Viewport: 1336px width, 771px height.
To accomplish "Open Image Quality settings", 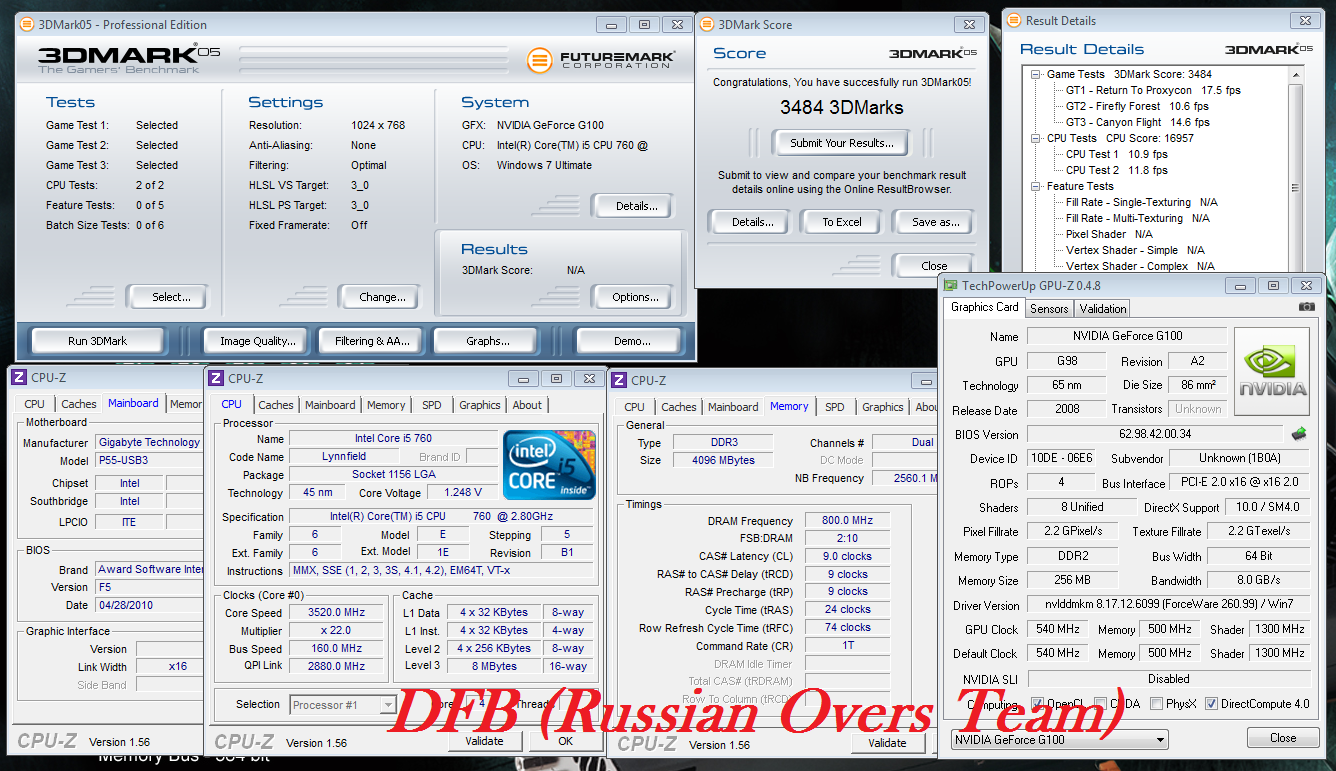I will click(257, 341).
